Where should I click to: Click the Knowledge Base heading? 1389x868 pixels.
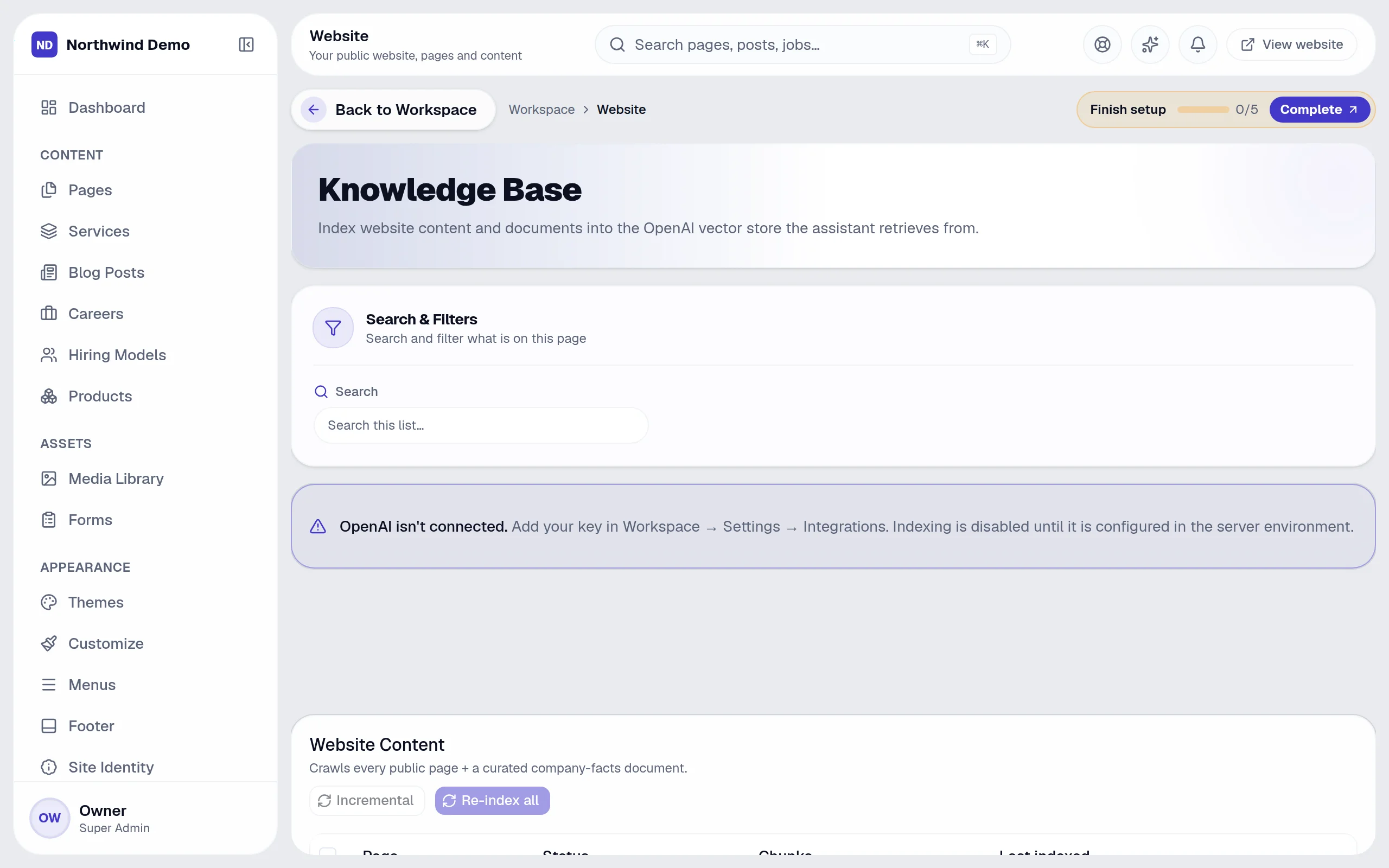tap(449, 189)
